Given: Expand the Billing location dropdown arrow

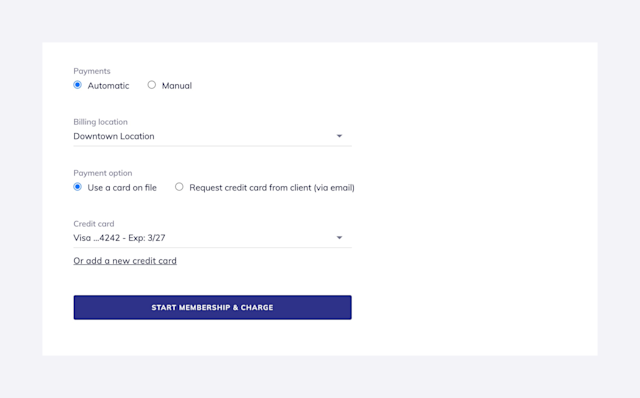Looking at the screenshot, I should pos(339,136).
